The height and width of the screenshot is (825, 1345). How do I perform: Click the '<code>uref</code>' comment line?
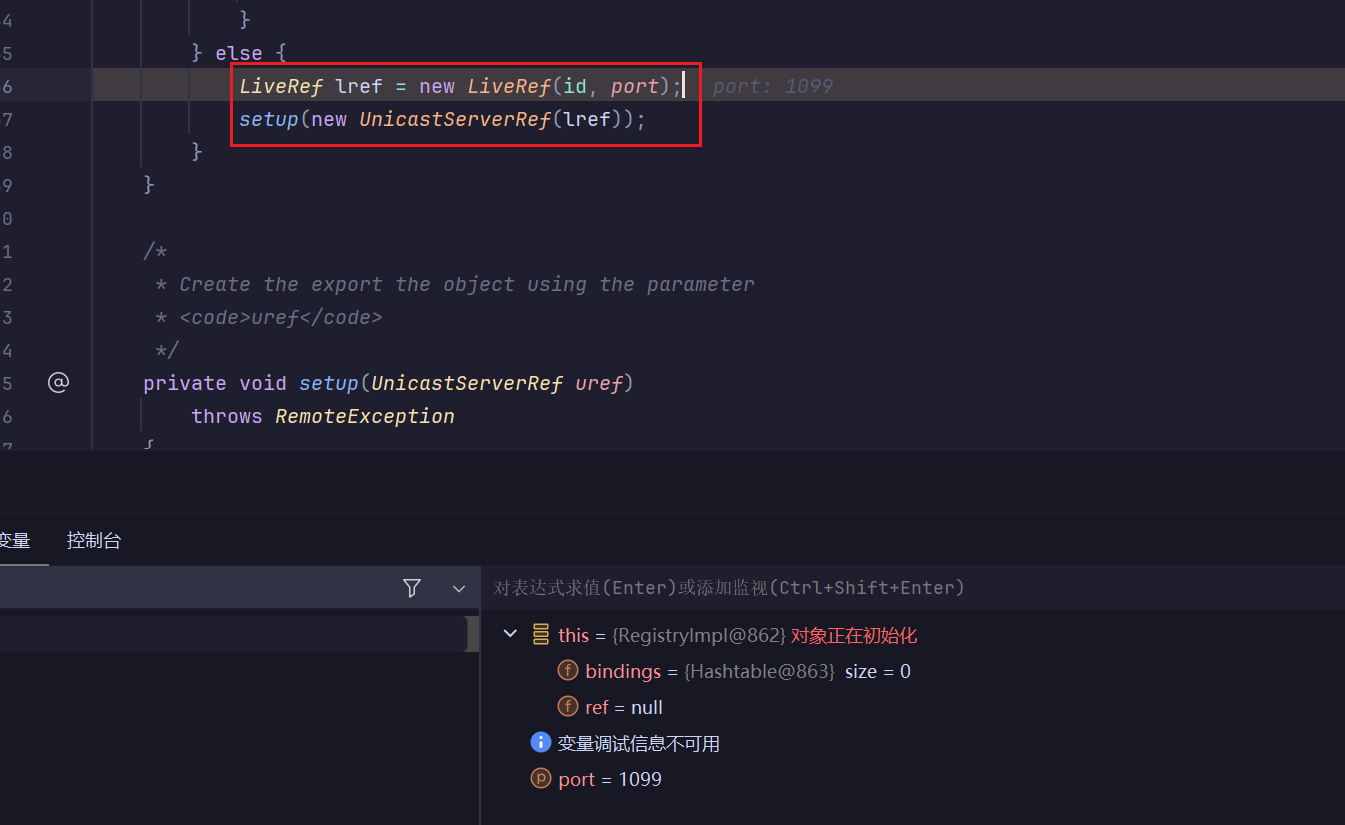point(269,317)
